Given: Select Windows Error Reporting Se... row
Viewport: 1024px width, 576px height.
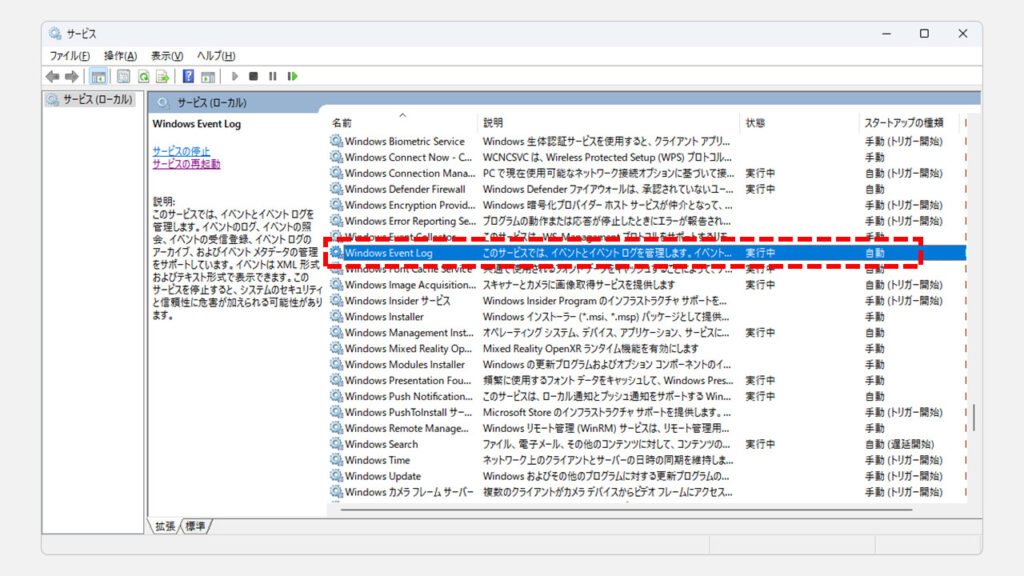Looking at the screenshot, I should (647, 221).
